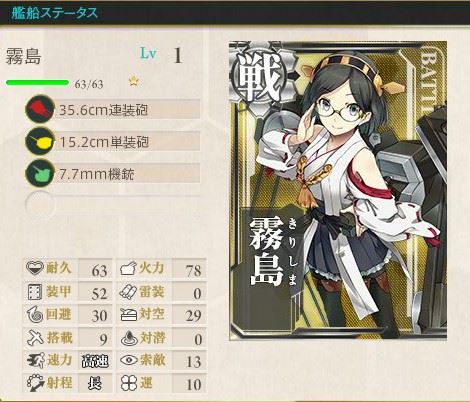Viewport: 470px width, 402px height.
Task: Click the clover icon beside 運
Action: click(129, 383)
